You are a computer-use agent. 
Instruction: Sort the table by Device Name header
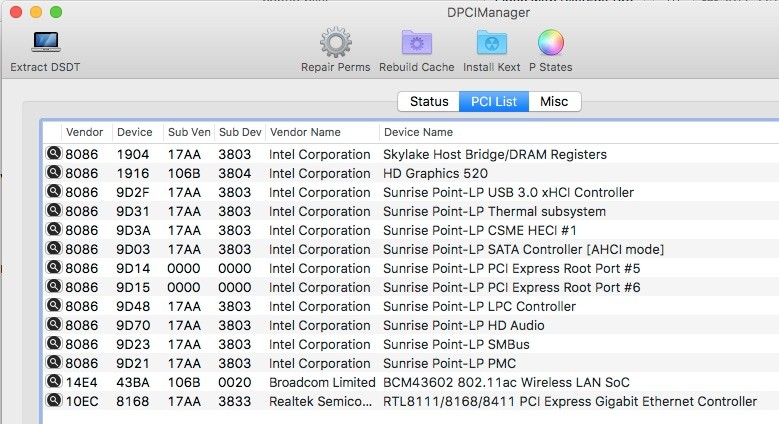pos(418,132)
